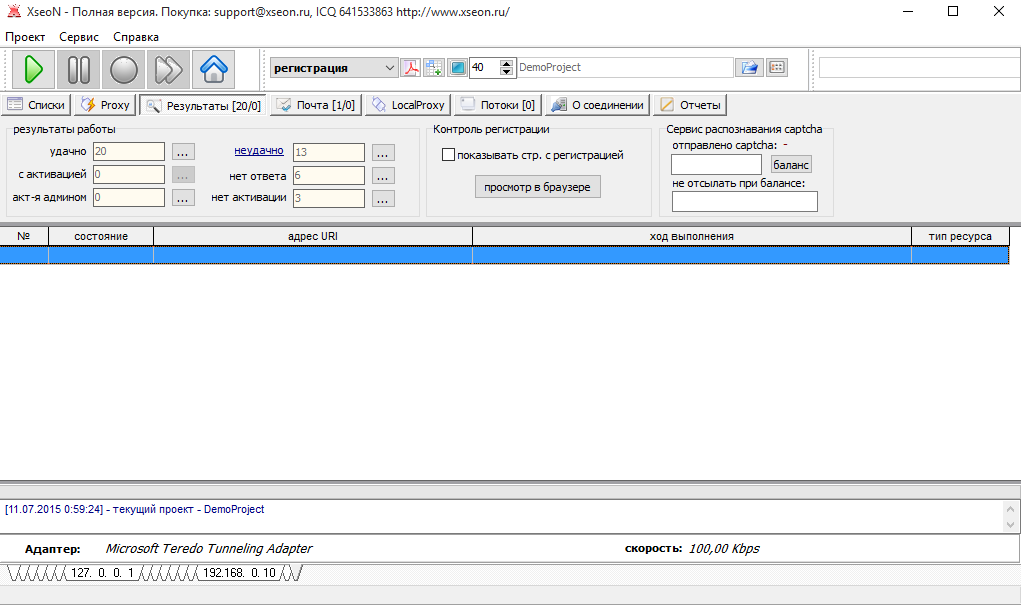Increase the thread count spinner above 40

(507, 64)
